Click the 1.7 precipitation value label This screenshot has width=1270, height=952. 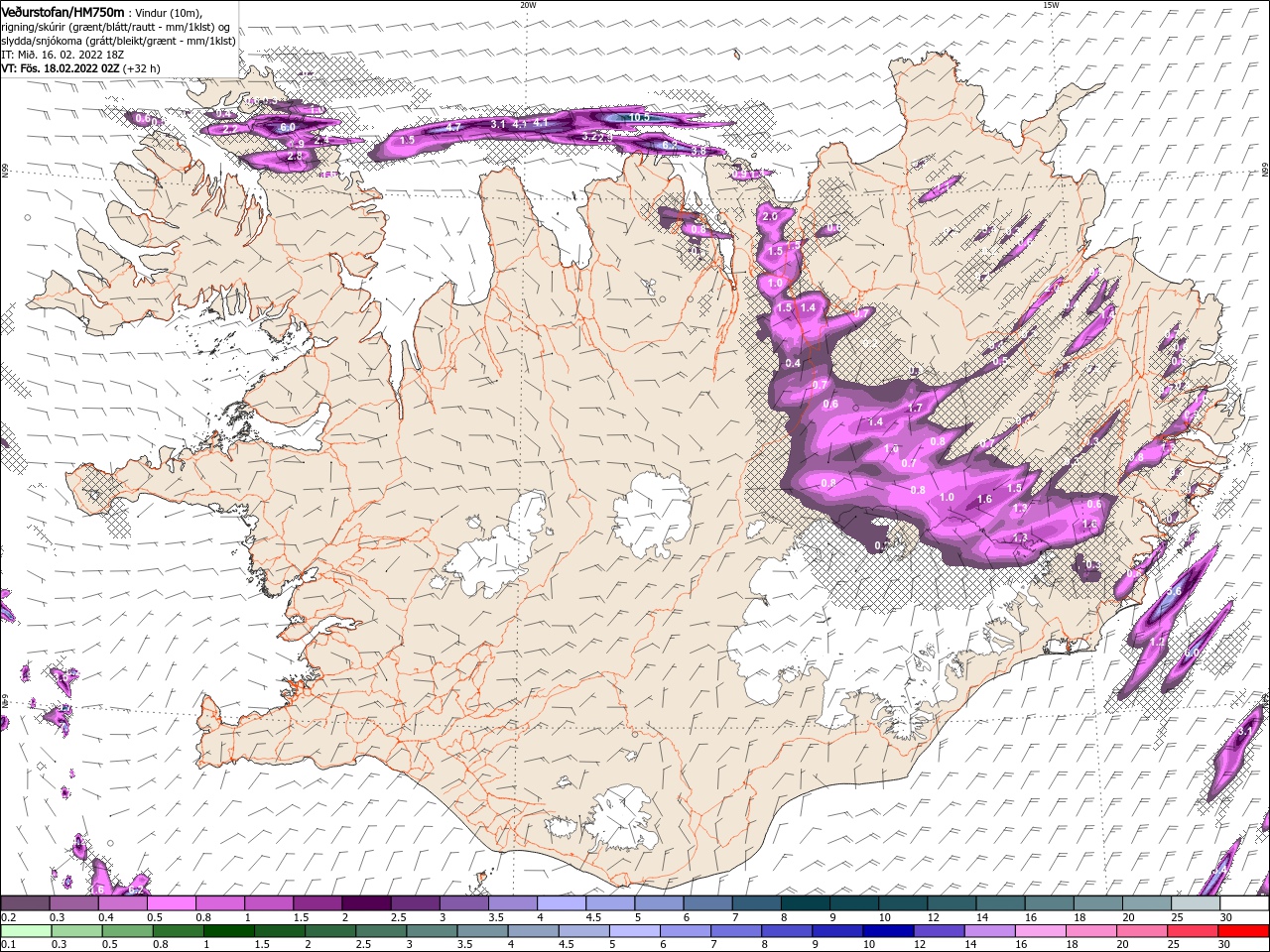[x=915, y=408]
